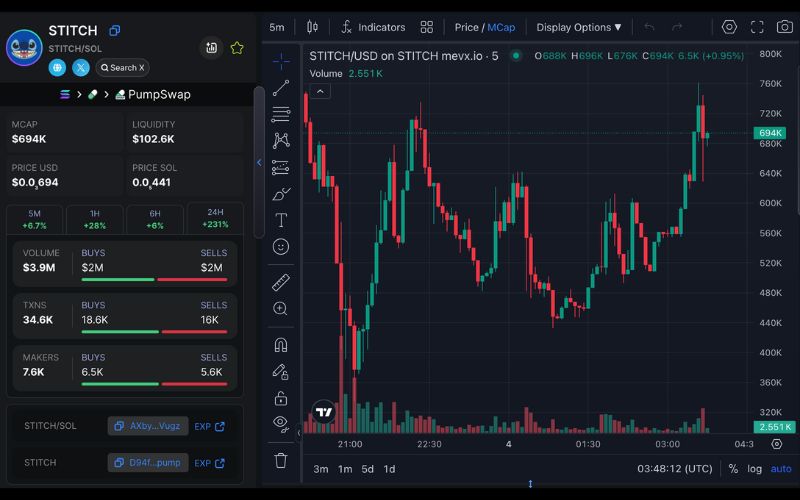Click the Search X button
Viewport: 800px width, 500px height.
click(x=122, y=67)
